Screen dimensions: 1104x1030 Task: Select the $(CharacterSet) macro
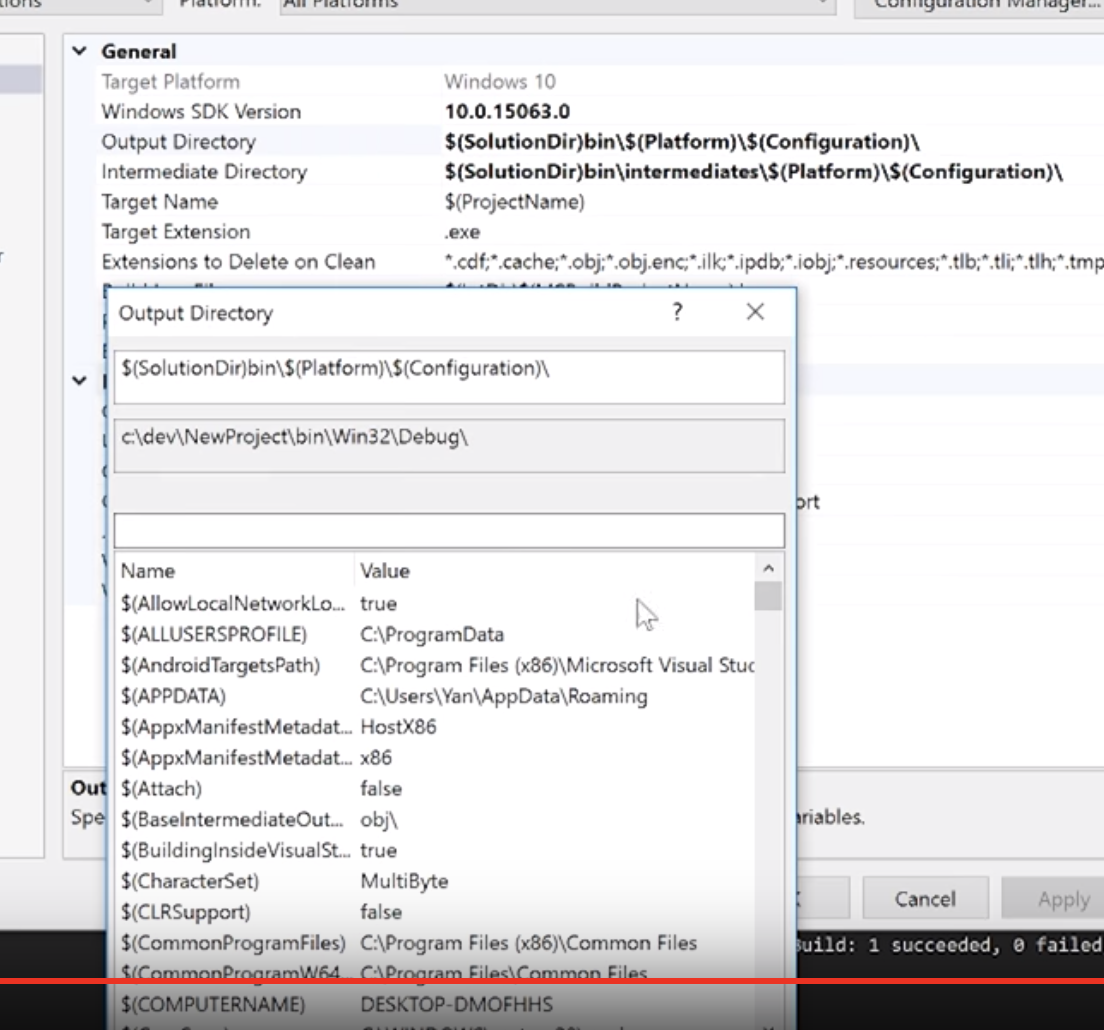[x=190, y=881]
